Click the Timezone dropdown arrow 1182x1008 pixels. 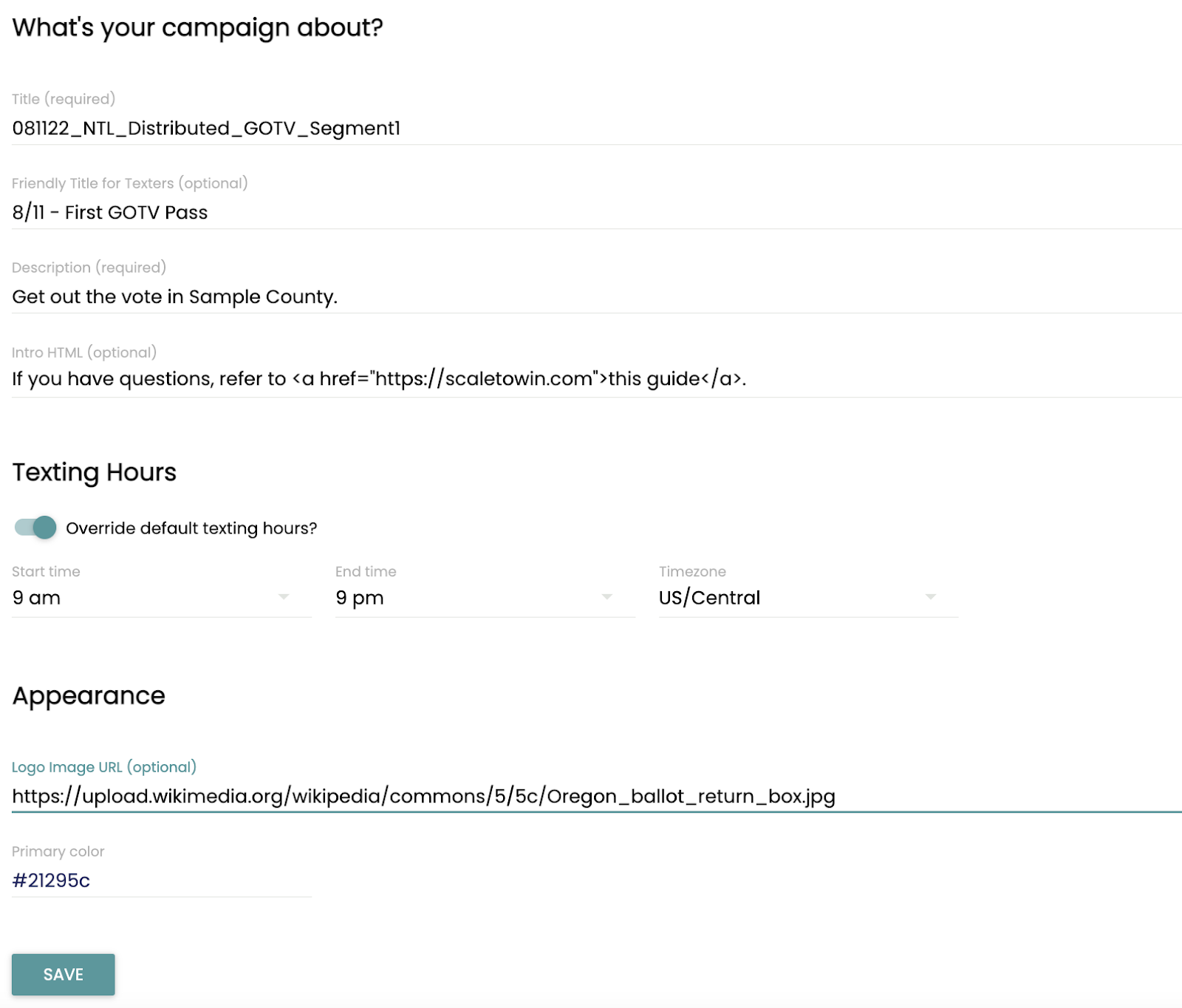click(x=931, y=596)
